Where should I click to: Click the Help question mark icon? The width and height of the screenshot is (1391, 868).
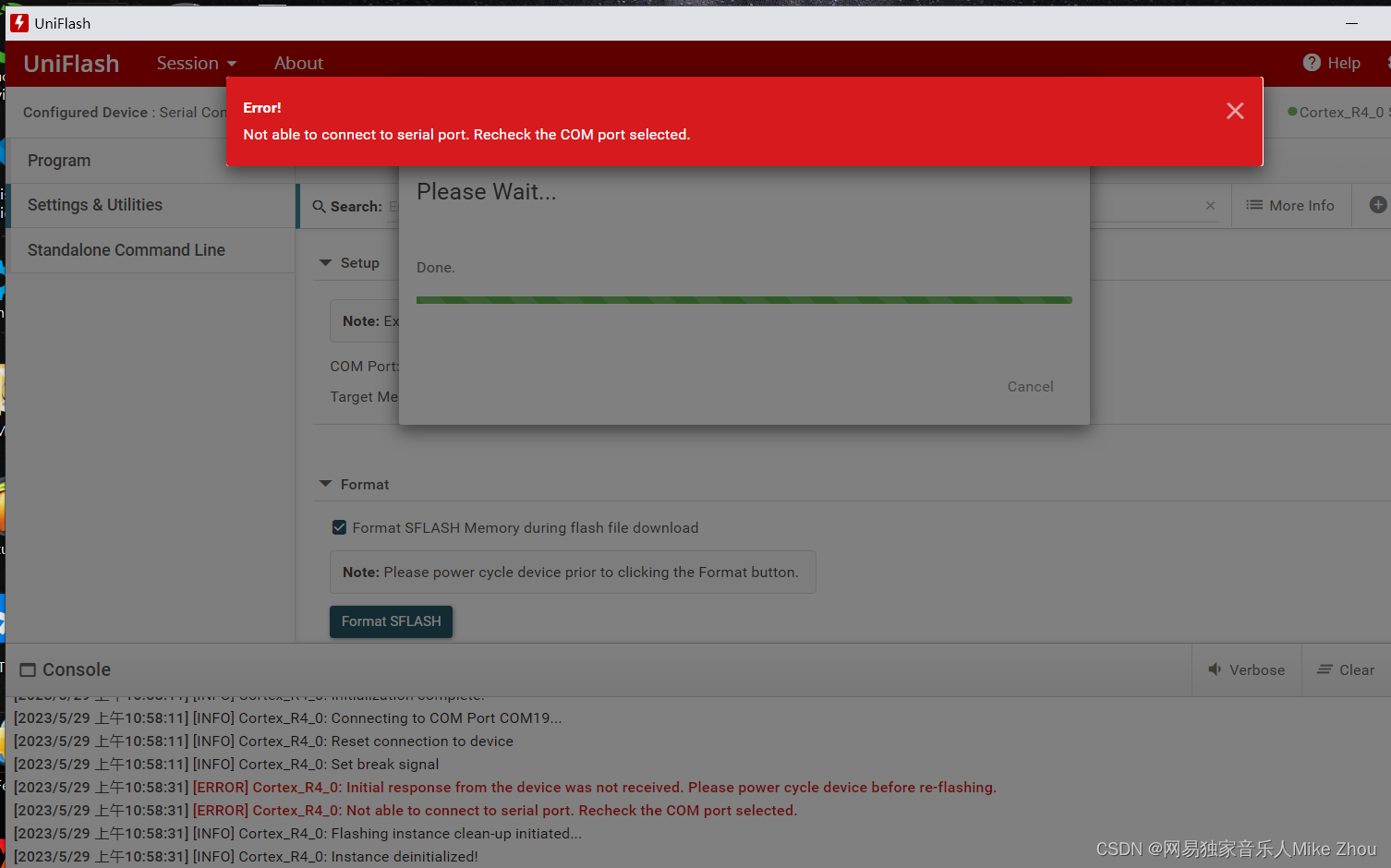coord(1312,62)
